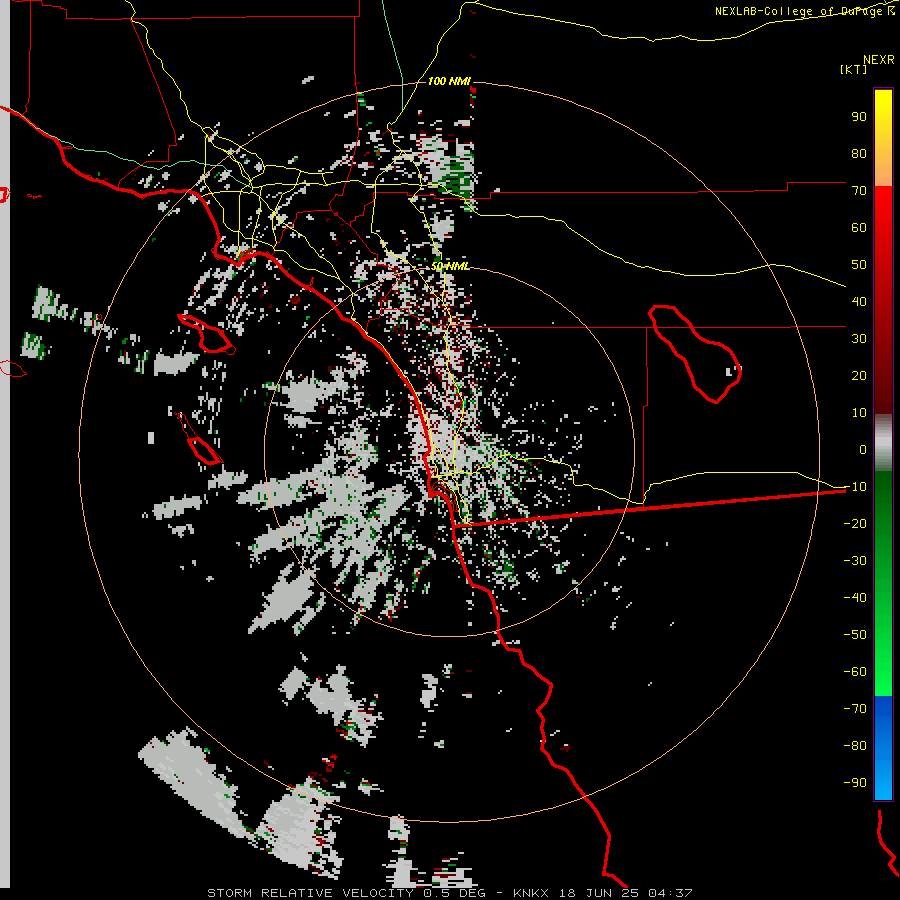Image resolution: width=900 pixels, height=900 pixels.
Task: Click the 0 scale value
Action: tap(863, 450)
